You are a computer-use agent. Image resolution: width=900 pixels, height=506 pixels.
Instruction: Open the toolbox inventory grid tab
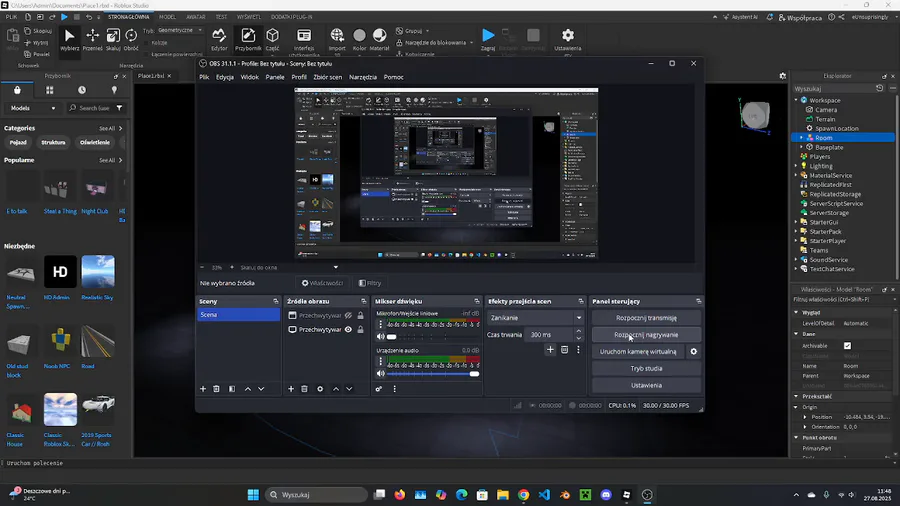[x=49, y=90]
